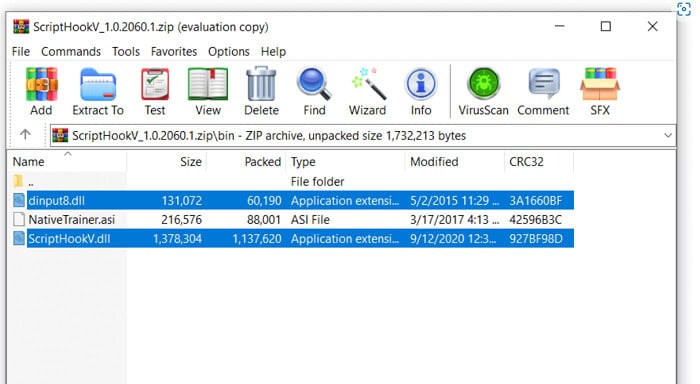The width and height of the screenshot is (700, 384).
Task: Open the Comment tool
Action: pos(544,83)
